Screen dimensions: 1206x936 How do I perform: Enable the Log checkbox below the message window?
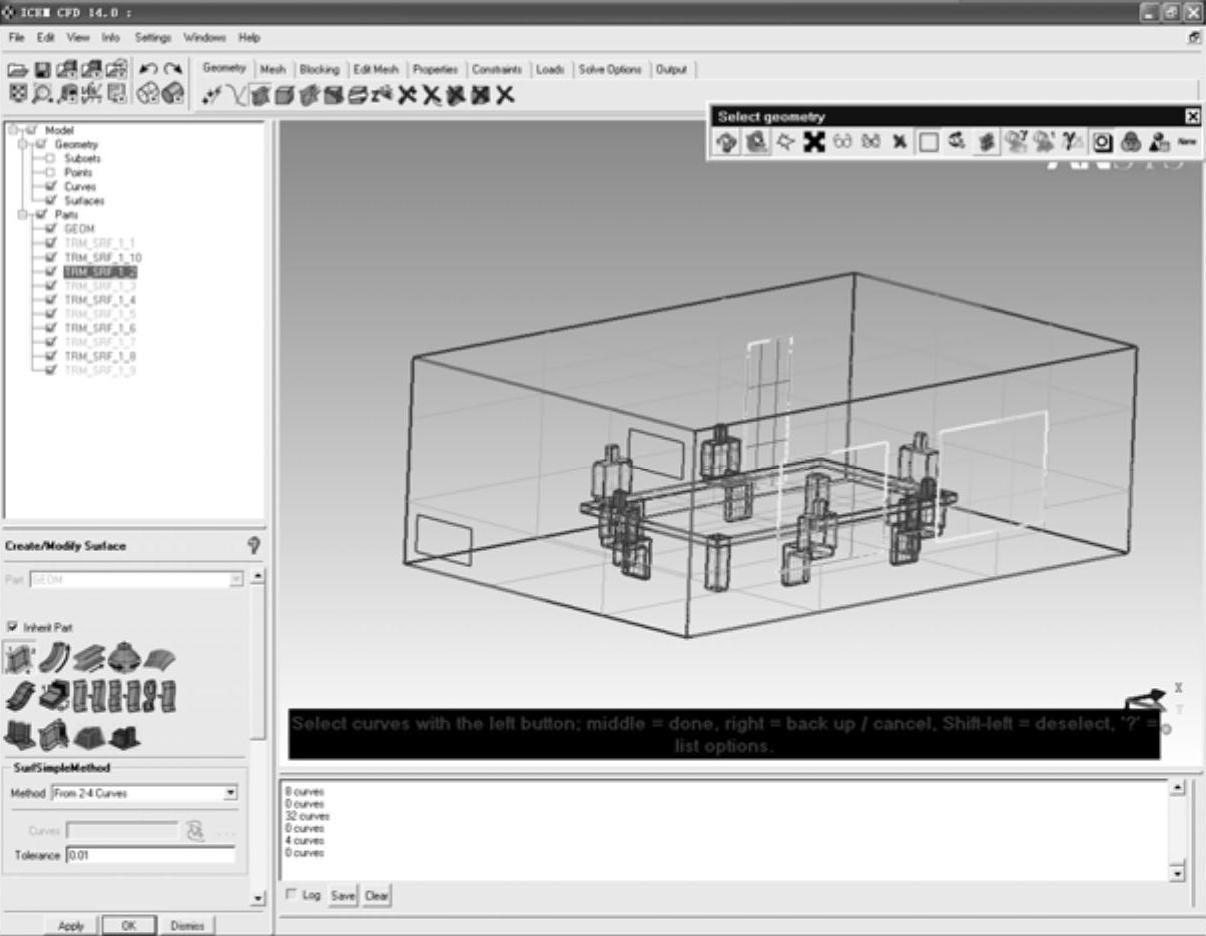pyautogui.click(x=291, y=895)
